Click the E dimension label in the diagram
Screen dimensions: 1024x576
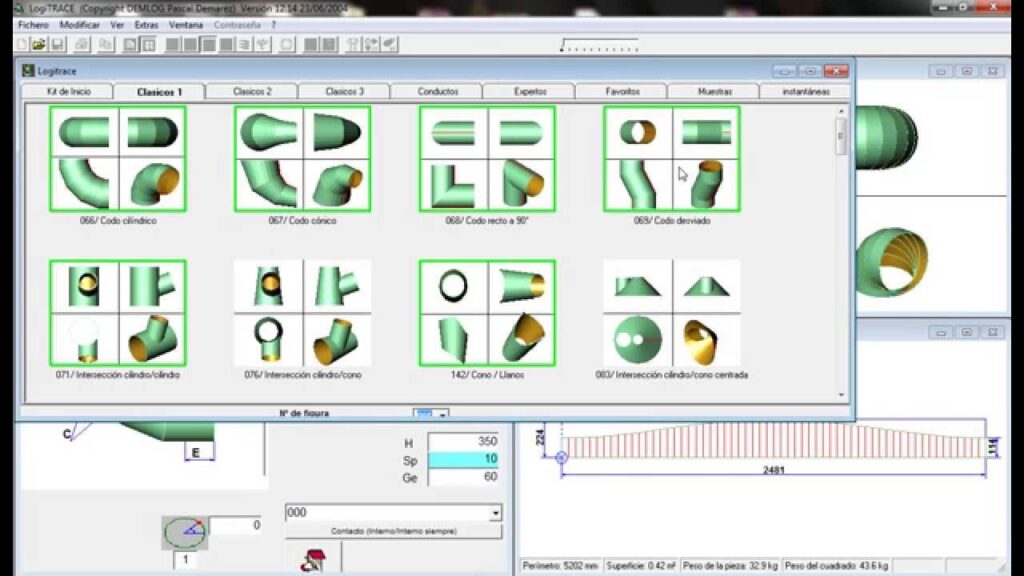point(196,453)
